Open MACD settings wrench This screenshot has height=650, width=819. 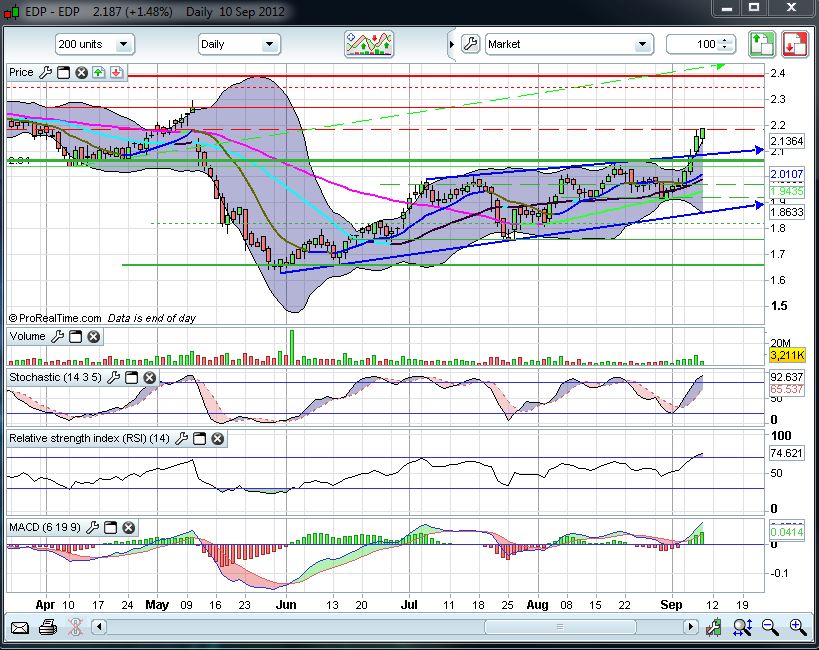click(92, 527)
